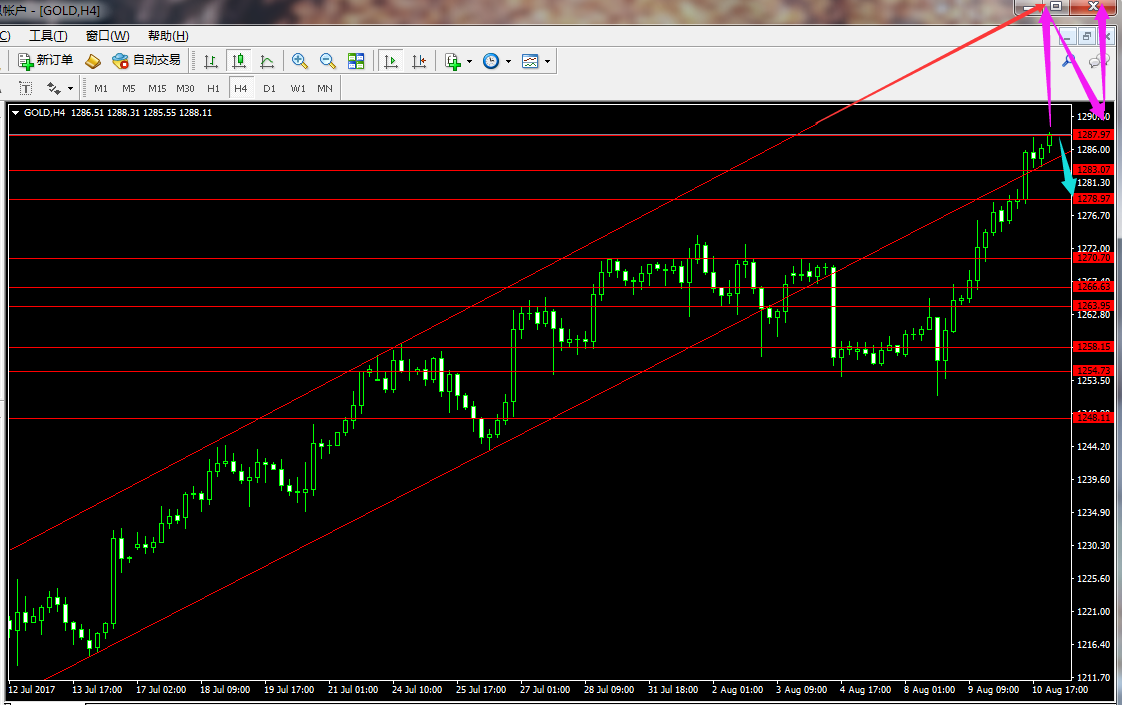Switch chart to bar chart view
This screenshot has height=705, width=1122.
point(210,62)
